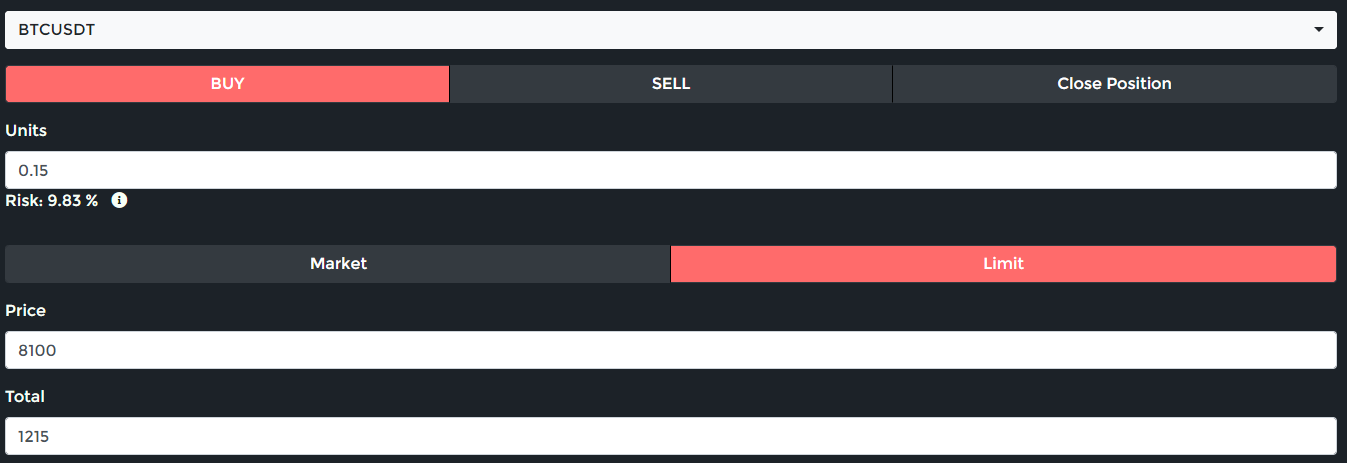The image size is (1347, 463).
Task: Place cursor on the 0.15 value
Action: (x=34, y=171)
